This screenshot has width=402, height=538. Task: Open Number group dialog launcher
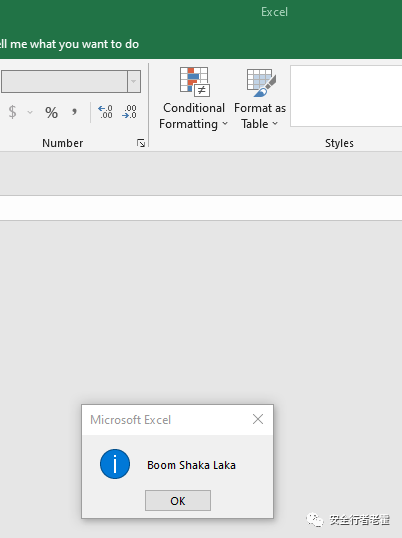tap(141, 143)
